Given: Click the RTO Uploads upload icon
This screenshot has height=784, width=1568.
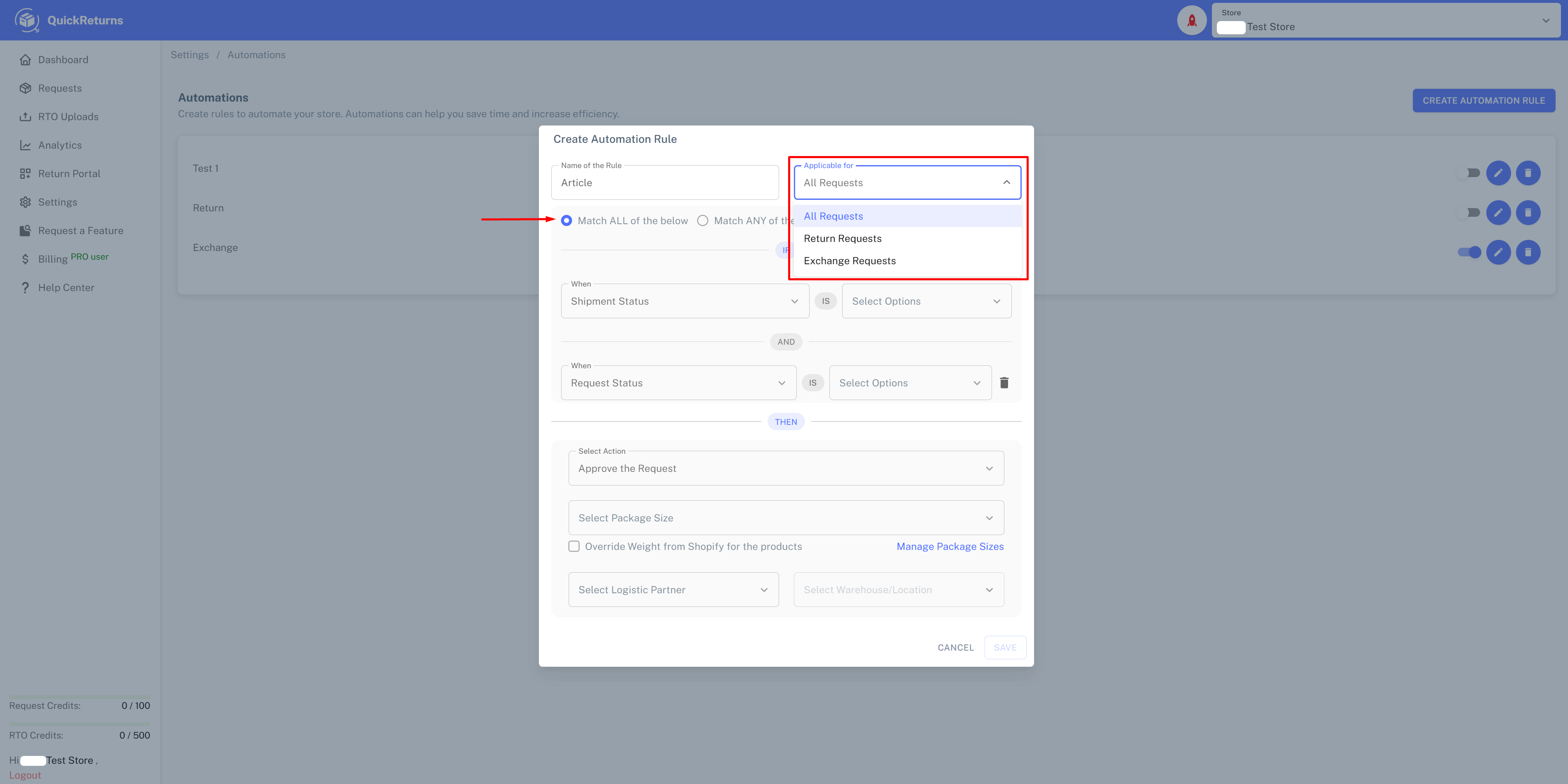Looking at the screenshot, I should [x=25, y=116].
